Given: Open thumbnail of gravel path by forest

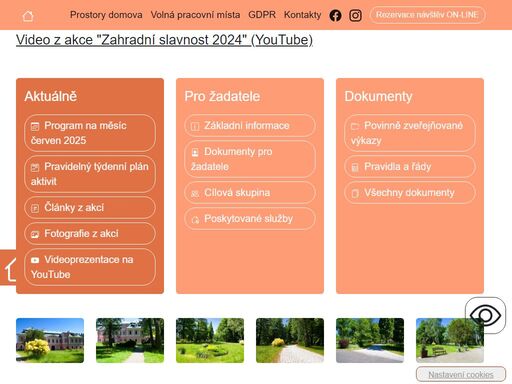Looking at the screenshot, I should [290, 340].
